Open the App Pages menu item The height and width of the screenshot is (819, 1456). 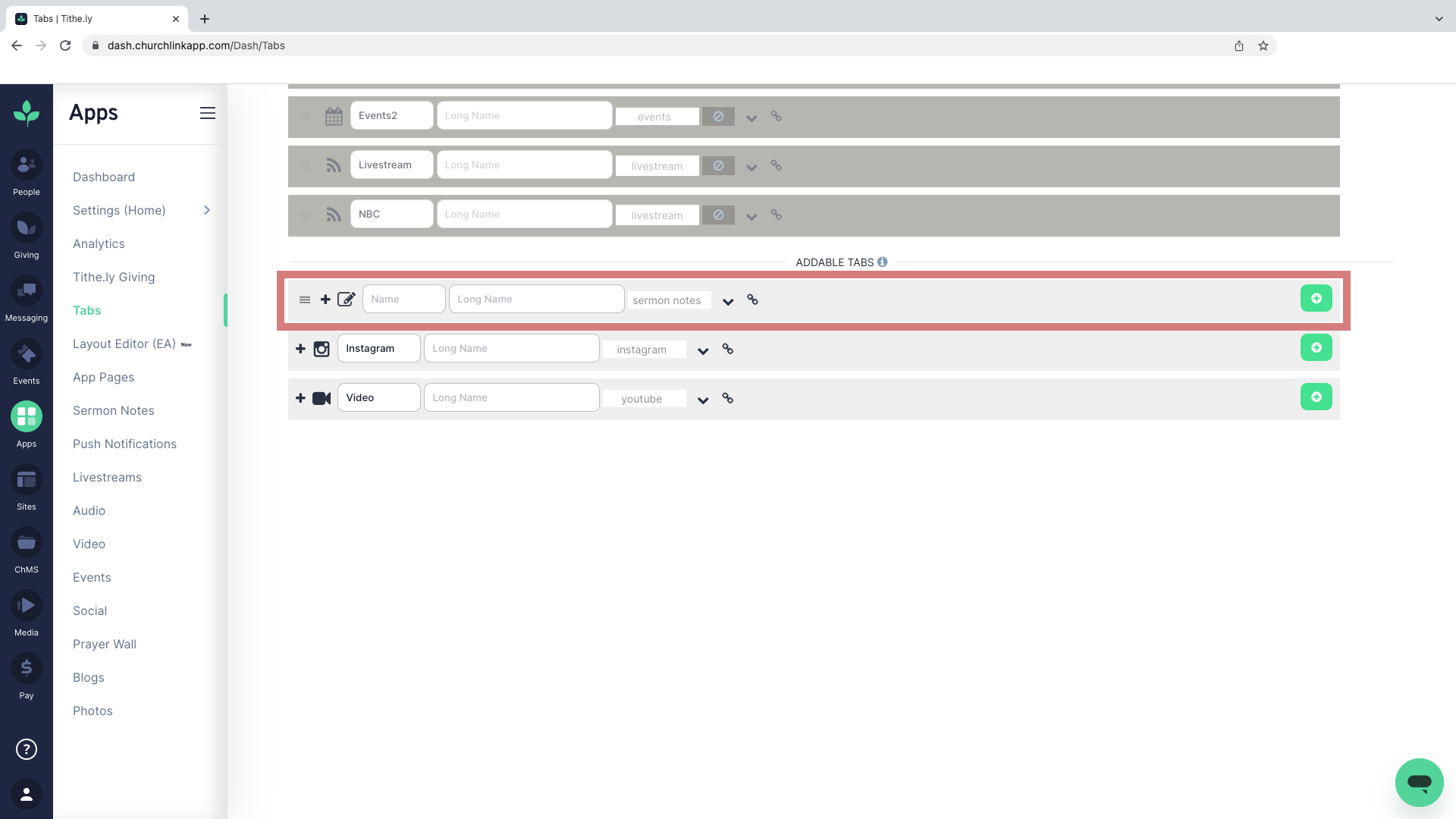[x=103, y=377]
